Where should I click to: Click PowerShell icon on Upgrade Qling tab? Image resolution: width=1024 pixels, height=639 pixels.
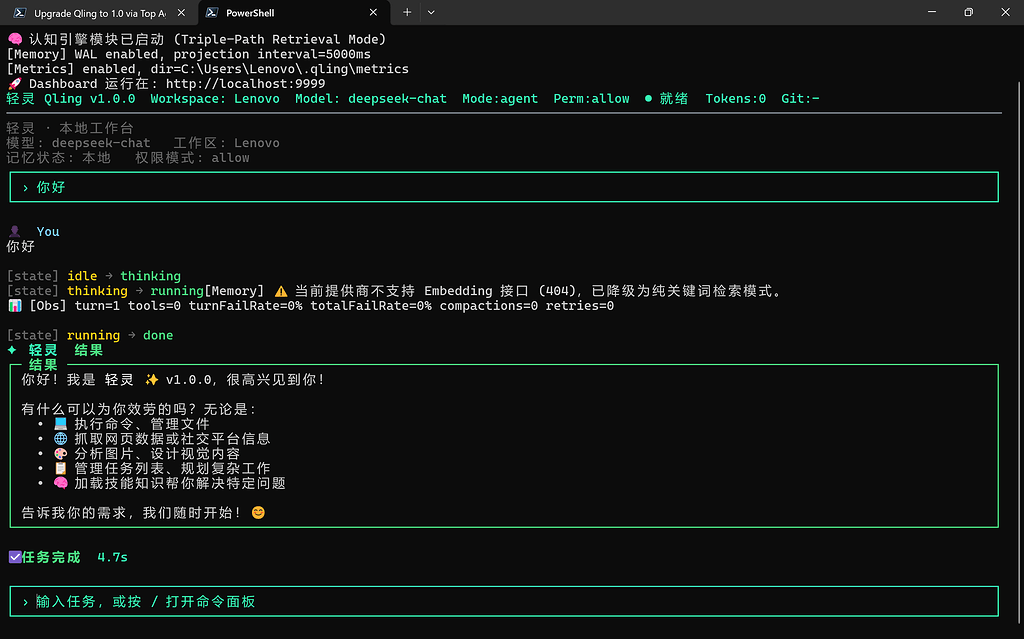[20, 12]
